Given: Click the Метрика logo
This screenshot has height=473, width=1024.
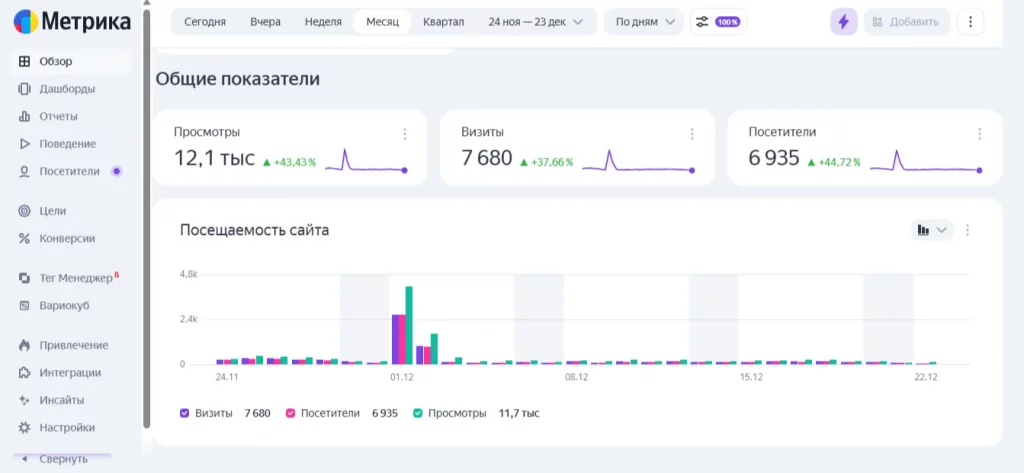Looking at the screenshot, I should (72, 22).
